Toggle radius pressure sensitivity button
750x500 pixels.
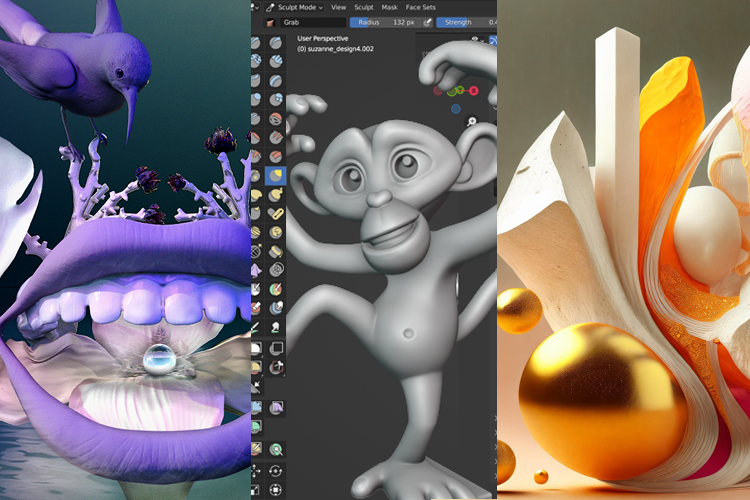tap(427, 21)
